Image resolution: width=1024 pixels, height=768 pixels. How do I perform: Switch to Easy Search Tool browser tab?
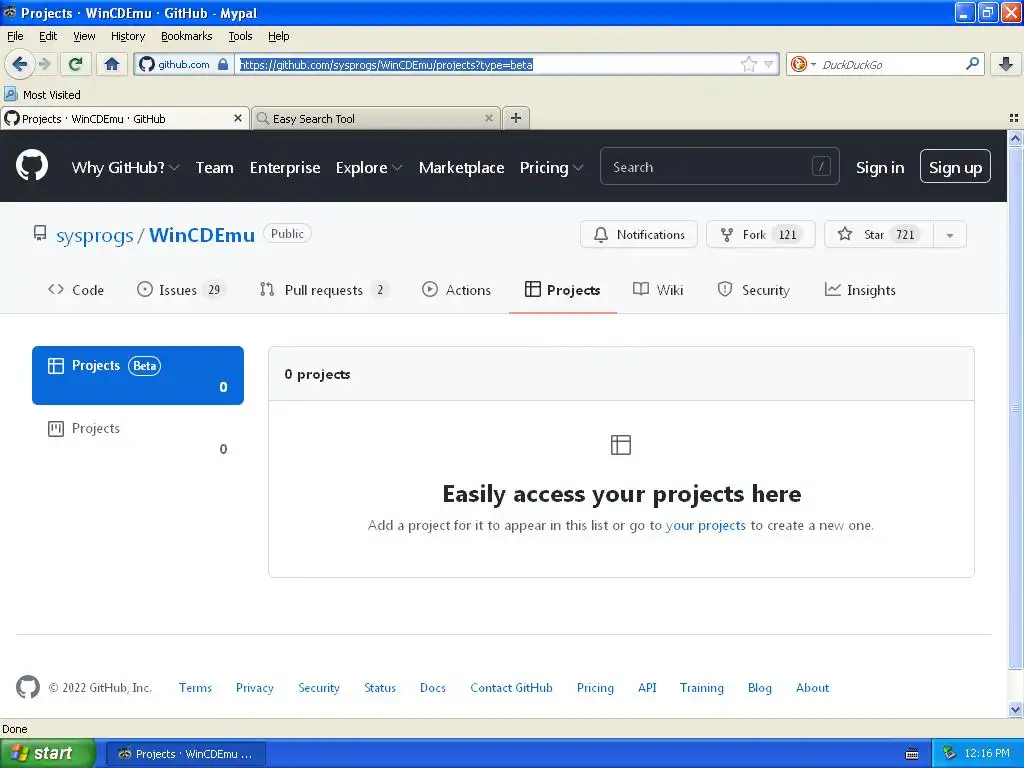point(376,118)
